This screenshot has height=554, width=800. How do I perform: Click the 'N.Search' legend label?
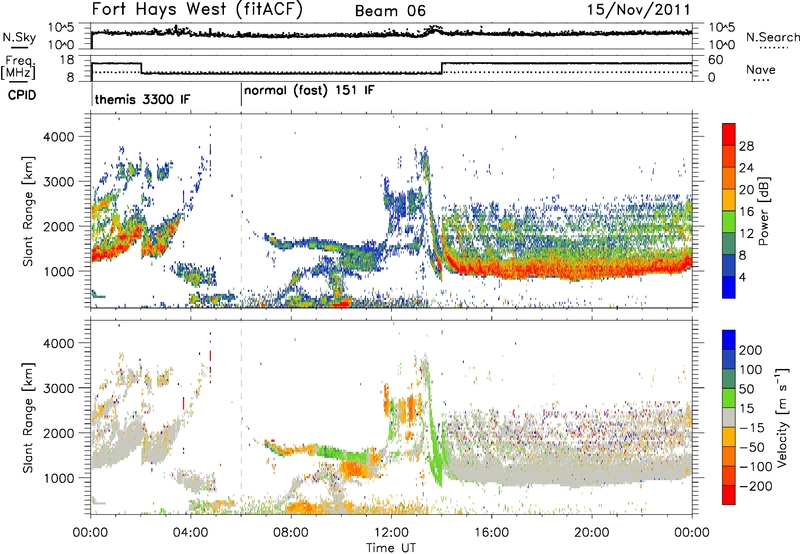point(772,37)
